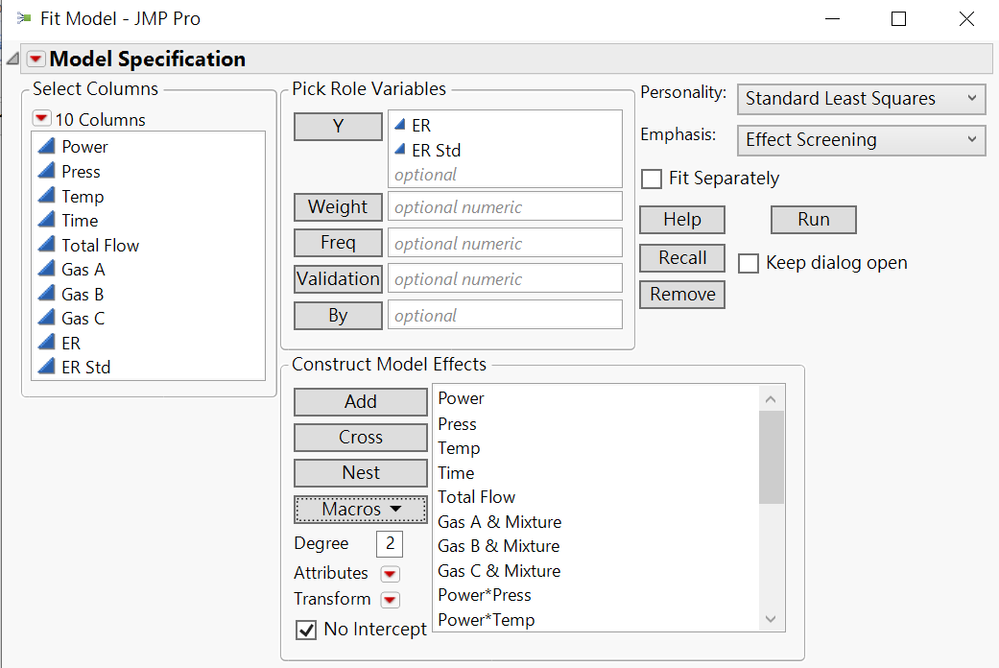Click the Attributes red triangle icon
The width and height of the screenshot is (999, 668).
click(x=390, y=574)
